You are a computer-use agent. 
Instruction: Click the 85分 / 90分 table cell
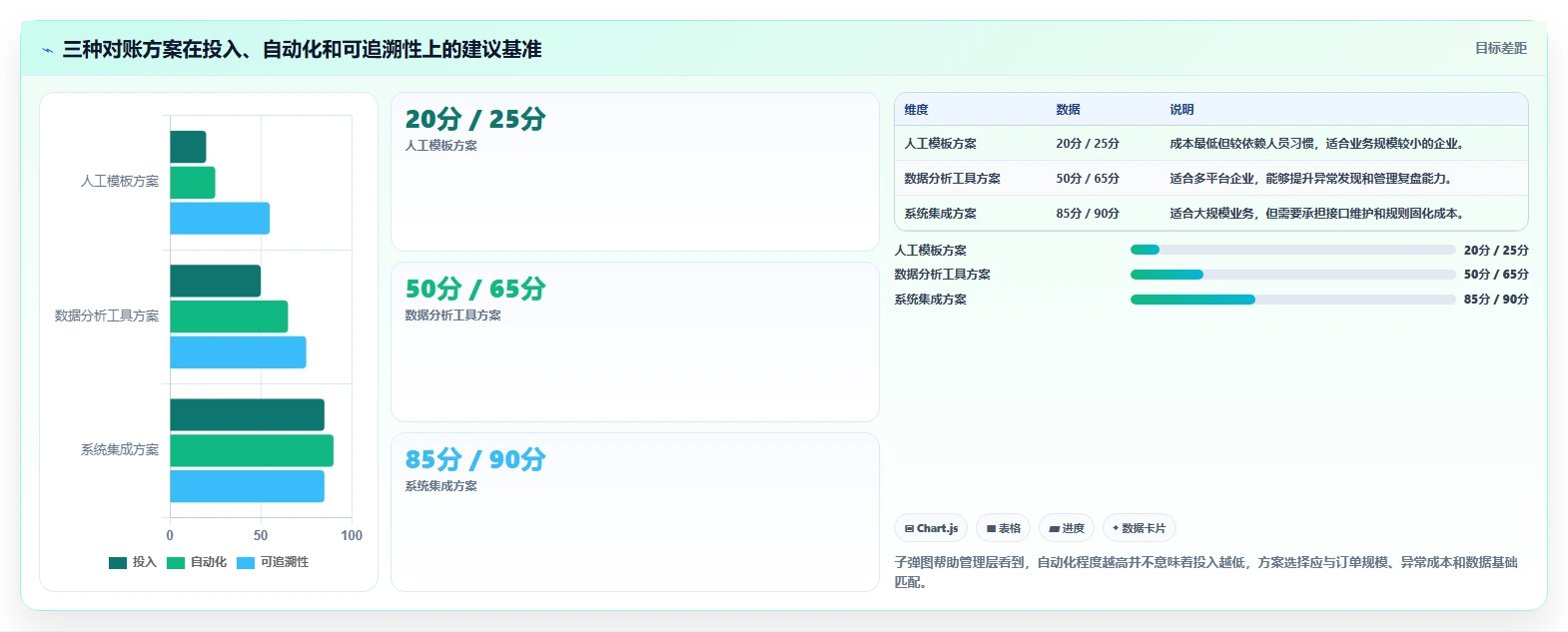tap(1088, 214)
